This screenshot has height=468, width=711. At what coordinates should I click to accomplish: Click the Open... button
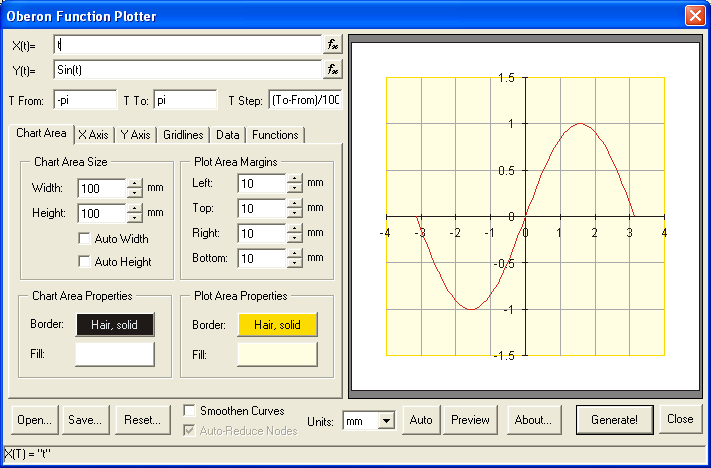pyautogui.click(x=35, y=420)
